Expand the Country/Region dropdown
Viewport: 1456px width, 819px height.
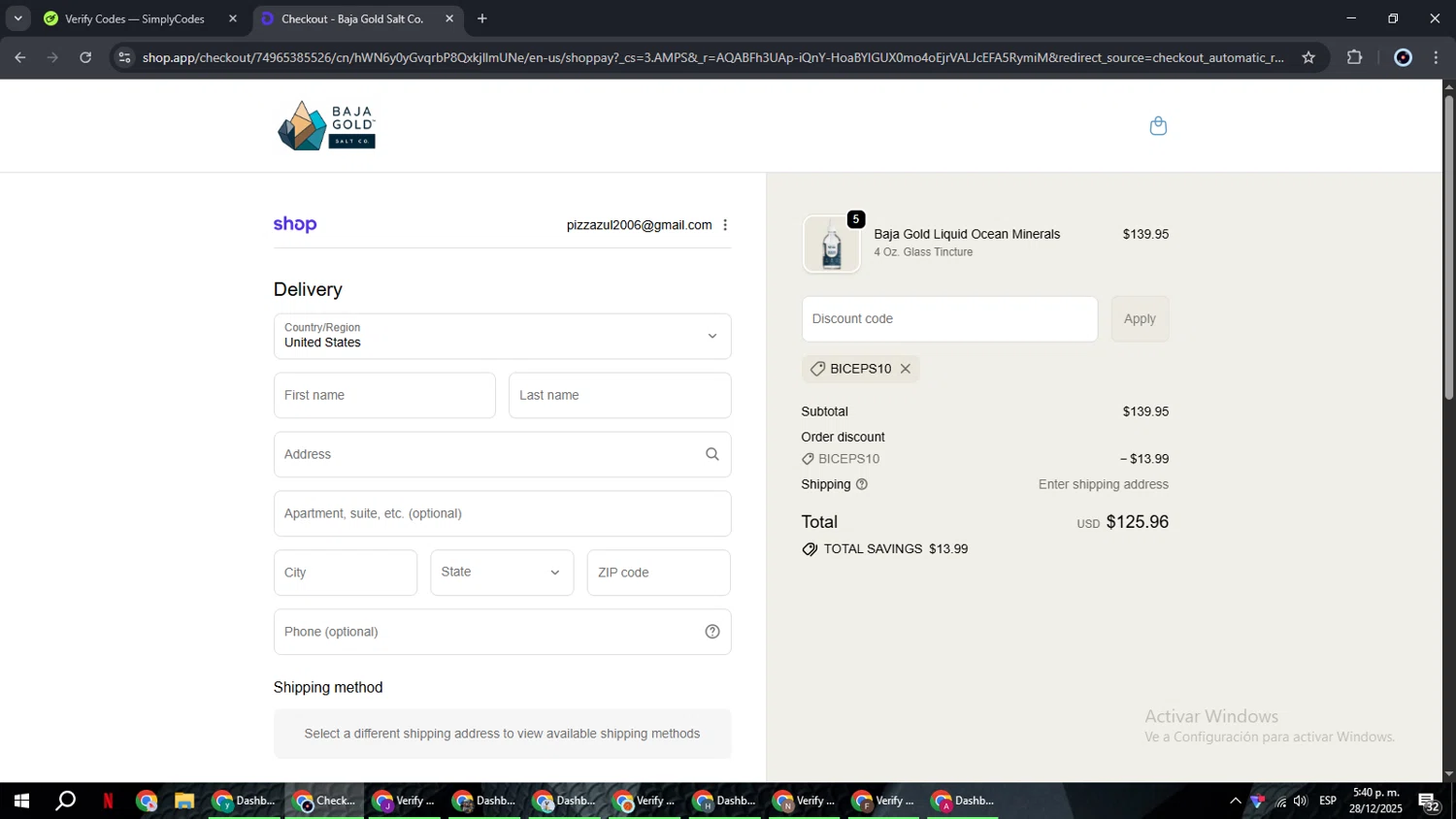coord(502,336)
